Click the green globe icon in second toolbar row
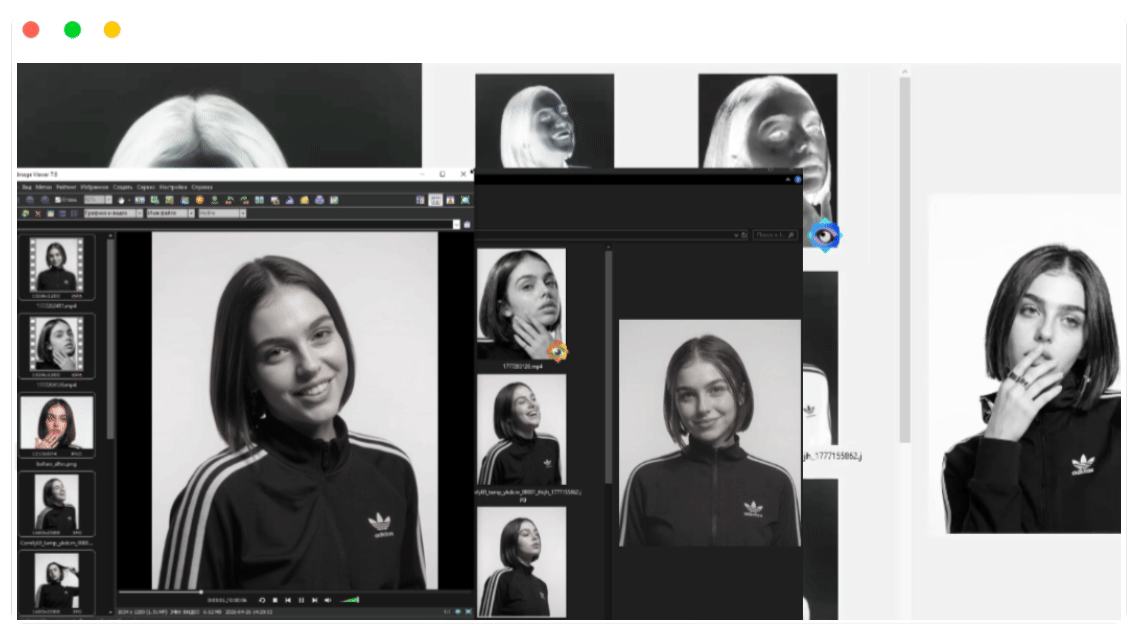 [x=25, y=213]
